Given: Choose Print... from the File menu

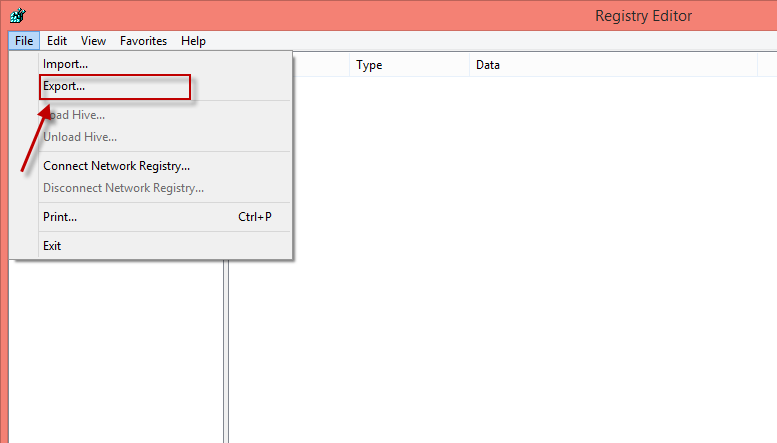Looking at the screenshot, I should (x=60, y=217).
